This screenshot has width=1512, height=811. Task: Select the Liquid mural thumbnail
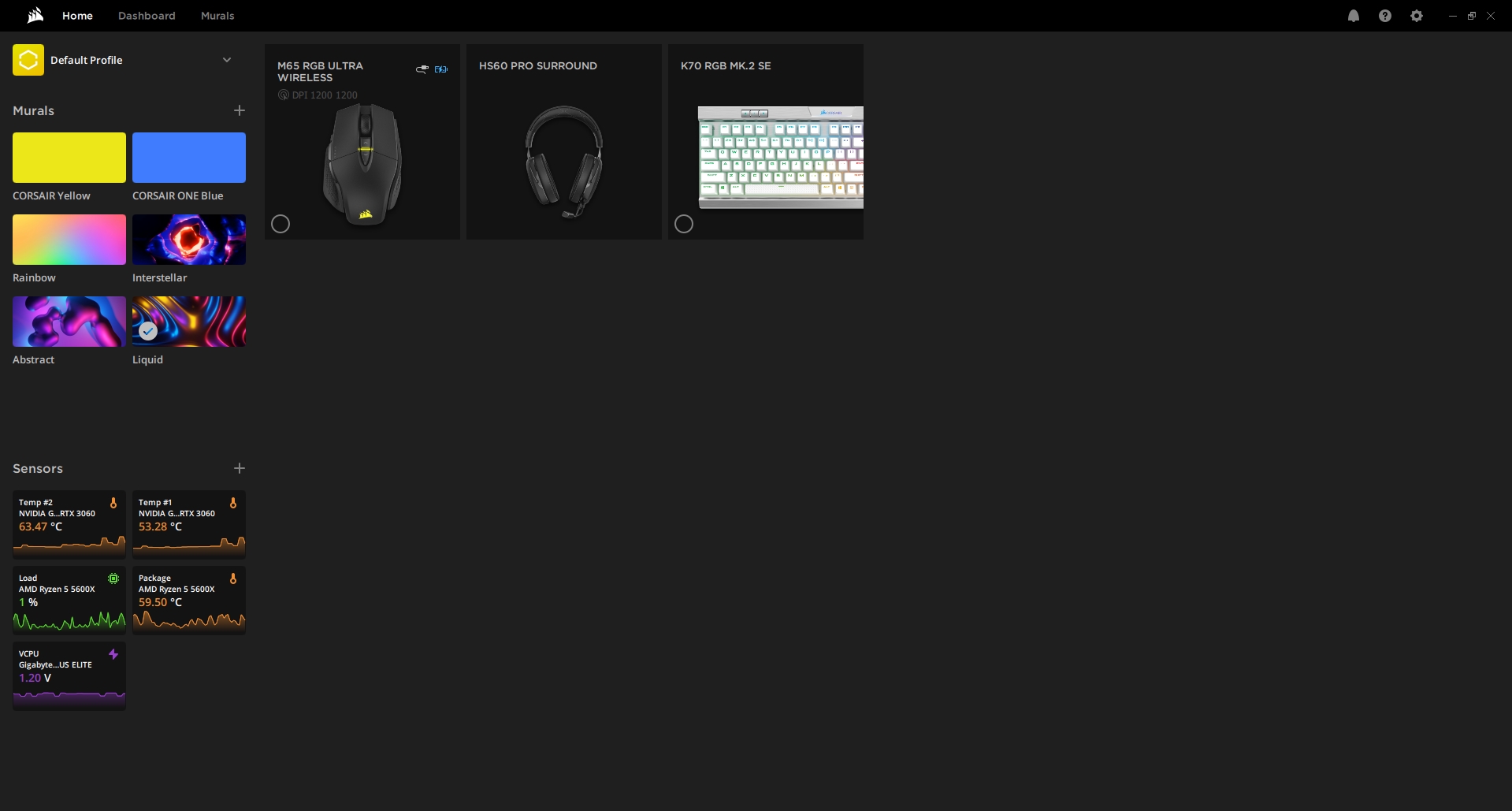coord(189,322)
